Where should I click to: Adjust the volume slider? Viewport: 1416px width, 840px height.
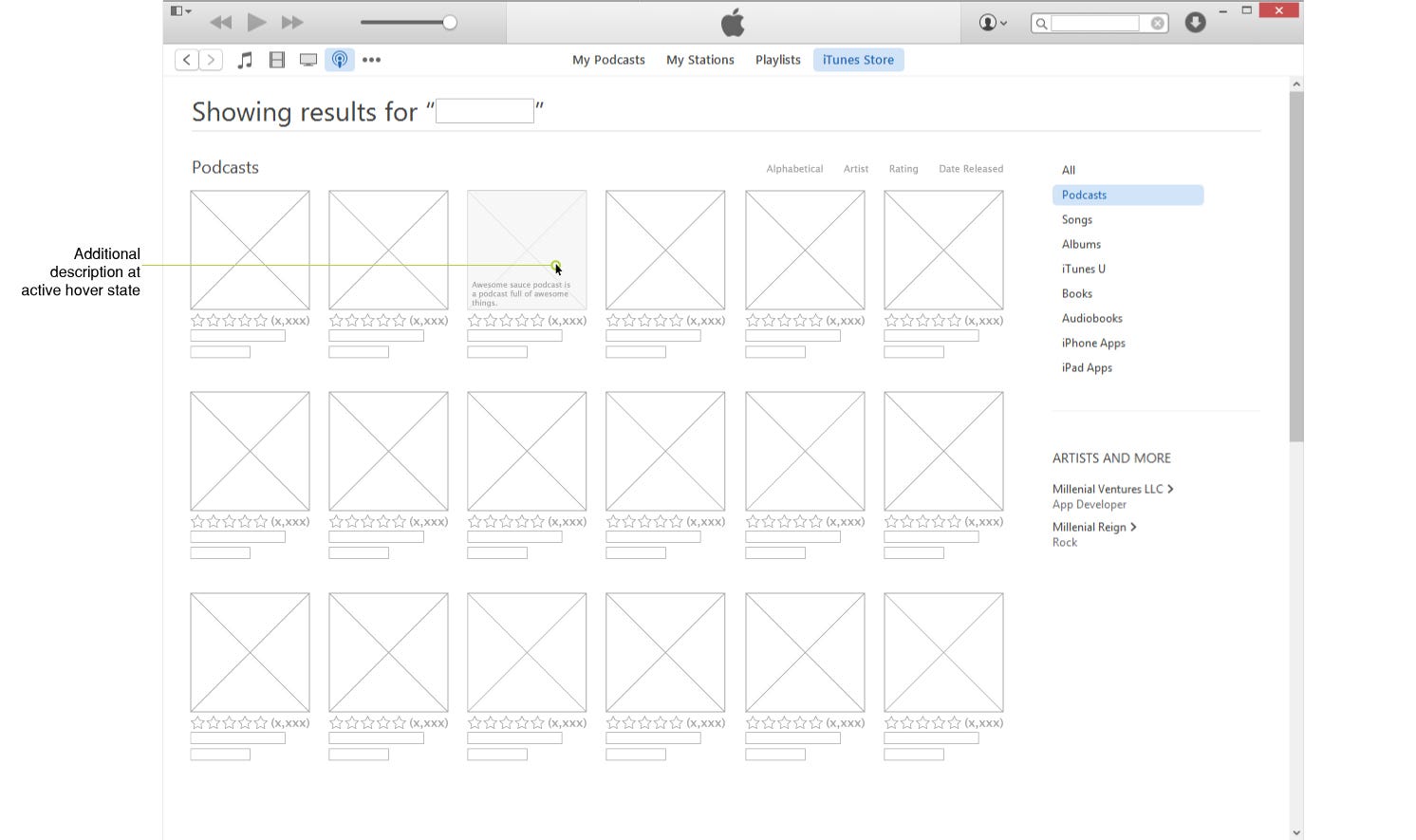(x=408, y=22)
